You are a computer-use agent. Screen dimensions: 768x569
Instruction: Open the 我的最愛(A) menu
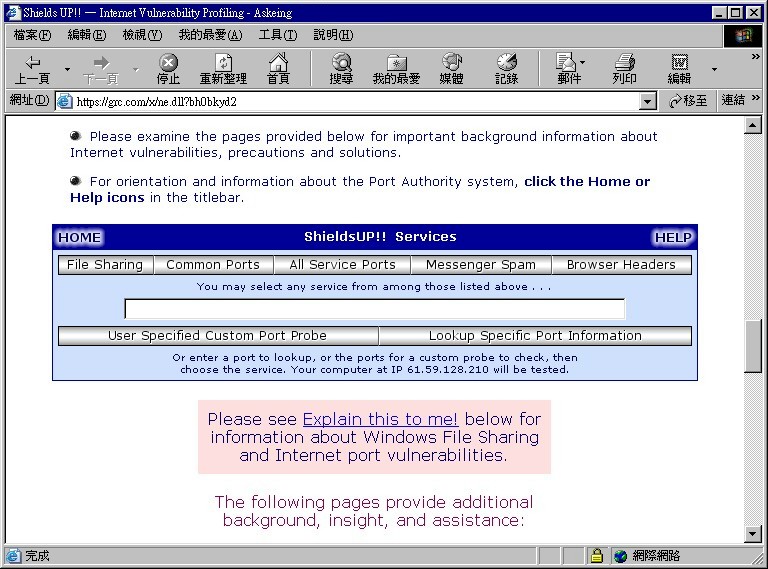[x=210, y=35]
